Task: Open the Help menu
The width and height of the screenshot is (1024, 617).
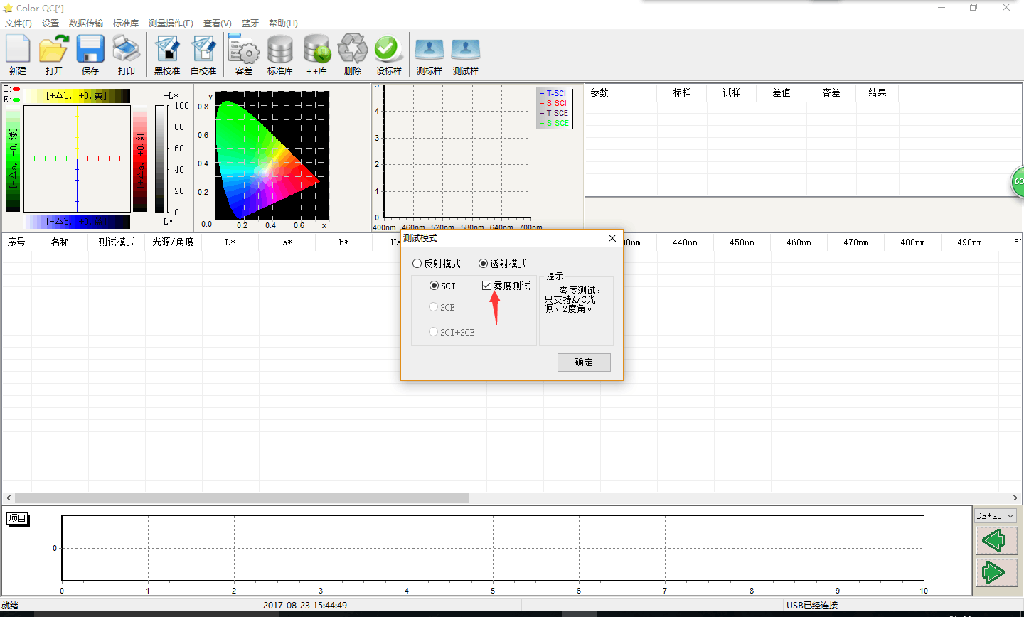Action: point(283,22)
